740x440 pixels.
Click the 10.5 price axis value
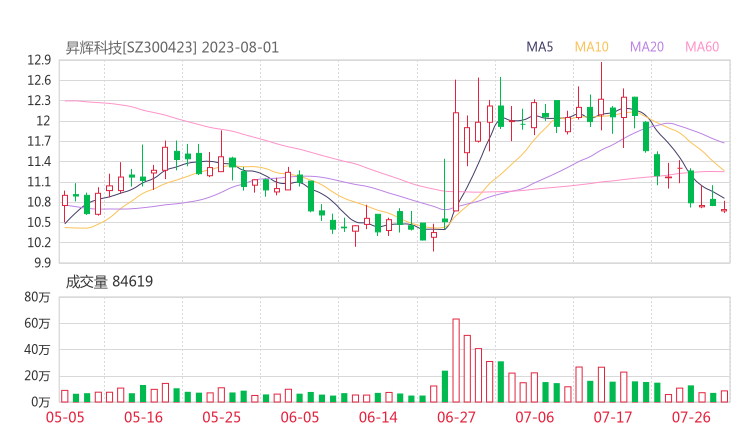pyautogui.click(x=39, y=222)
